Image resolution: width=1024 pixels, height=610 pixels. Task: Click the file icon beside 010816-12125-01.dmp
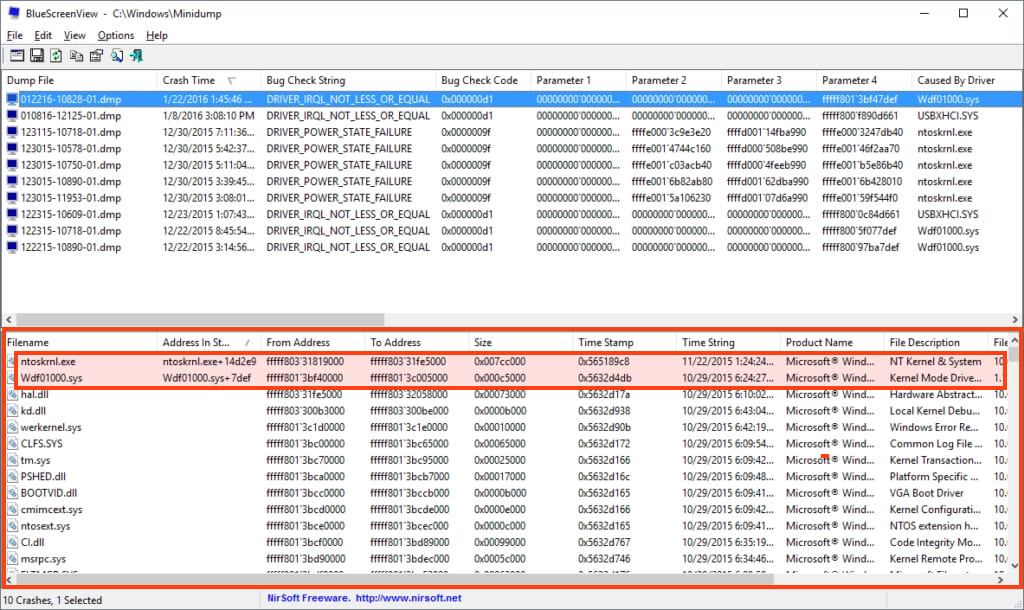point(12,116)
